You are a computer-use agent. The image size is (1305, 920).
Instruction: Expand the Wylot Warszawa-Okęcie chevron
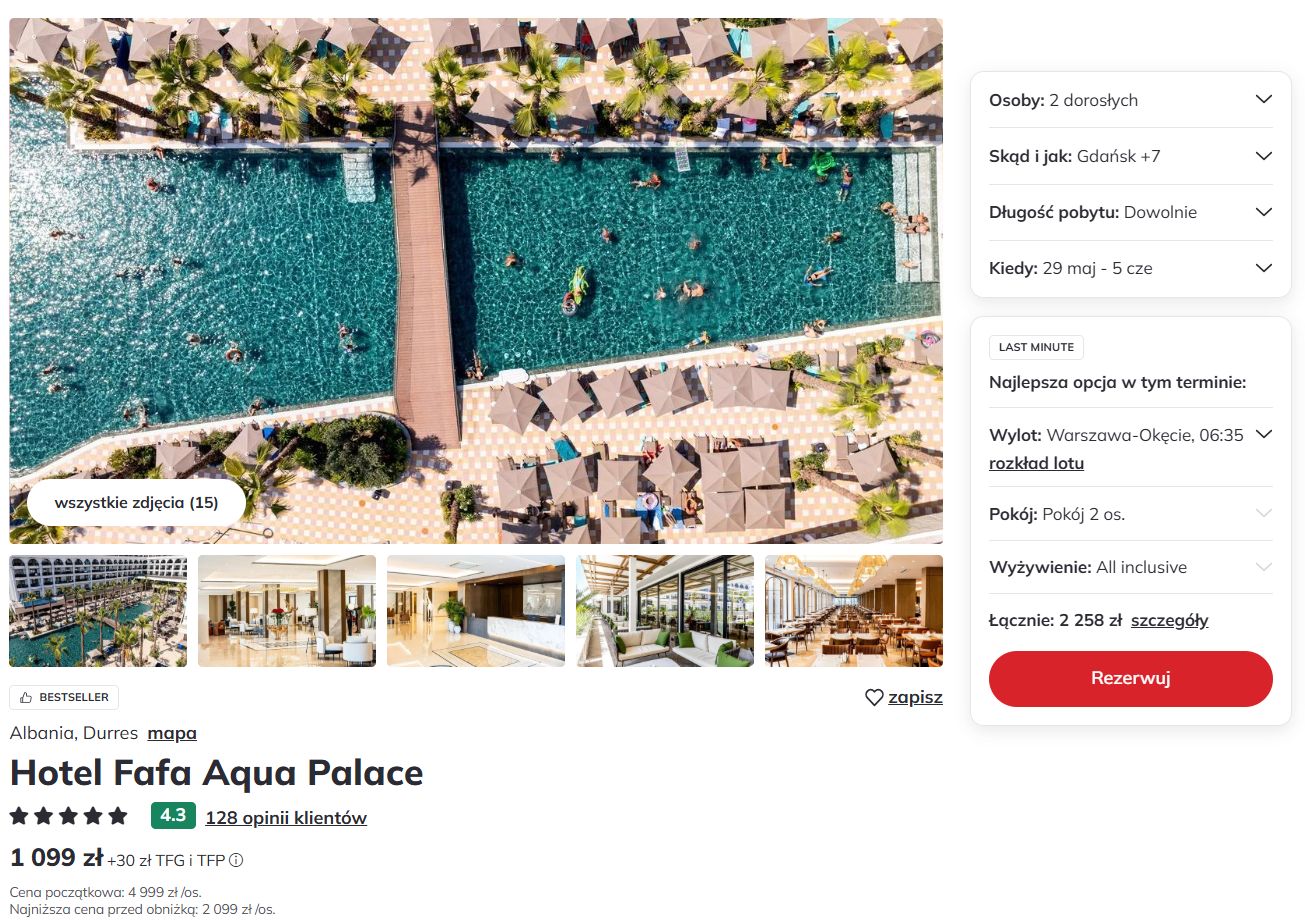(x=1263, y=435)
